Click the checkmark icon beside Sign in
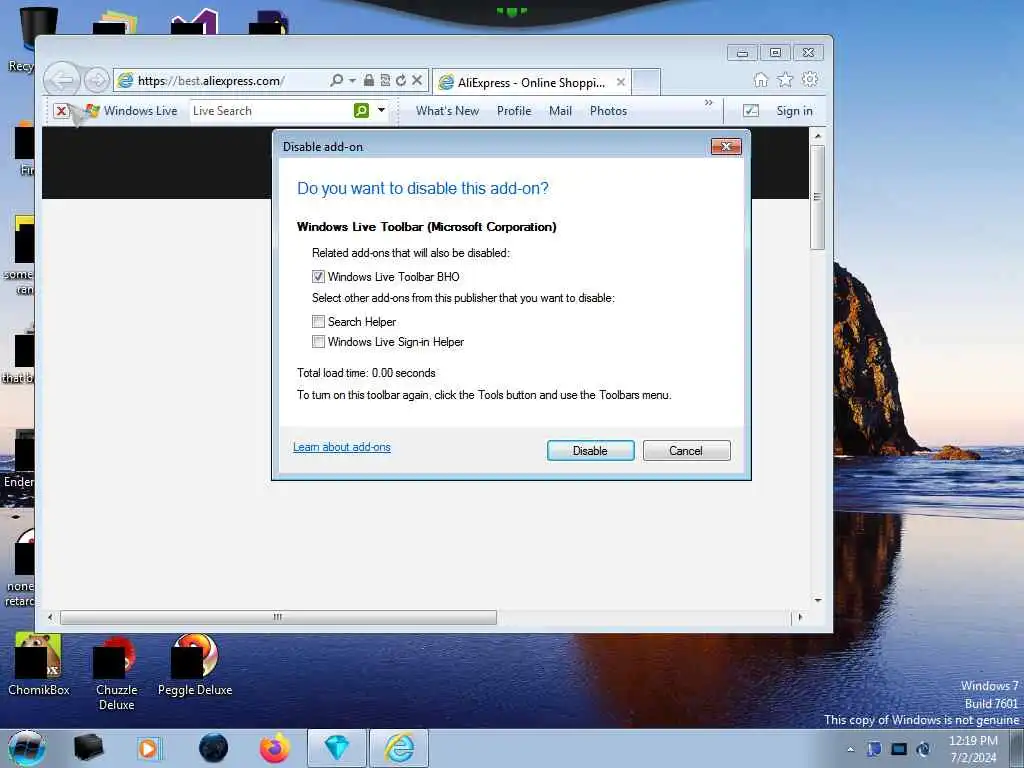 pyautogui.click(x=751, y=110)
